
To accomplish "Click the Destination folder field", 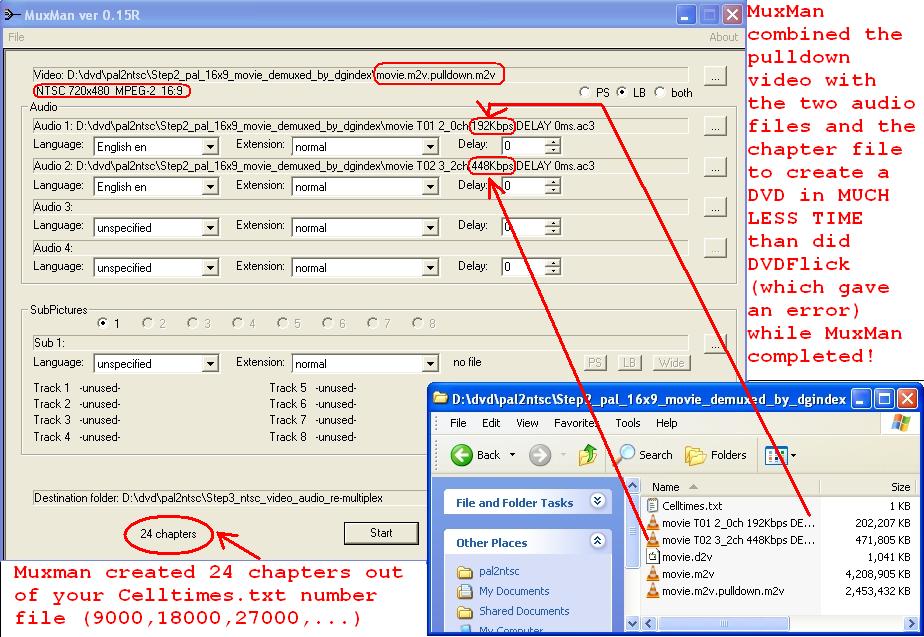I will (x=230, y=498).
